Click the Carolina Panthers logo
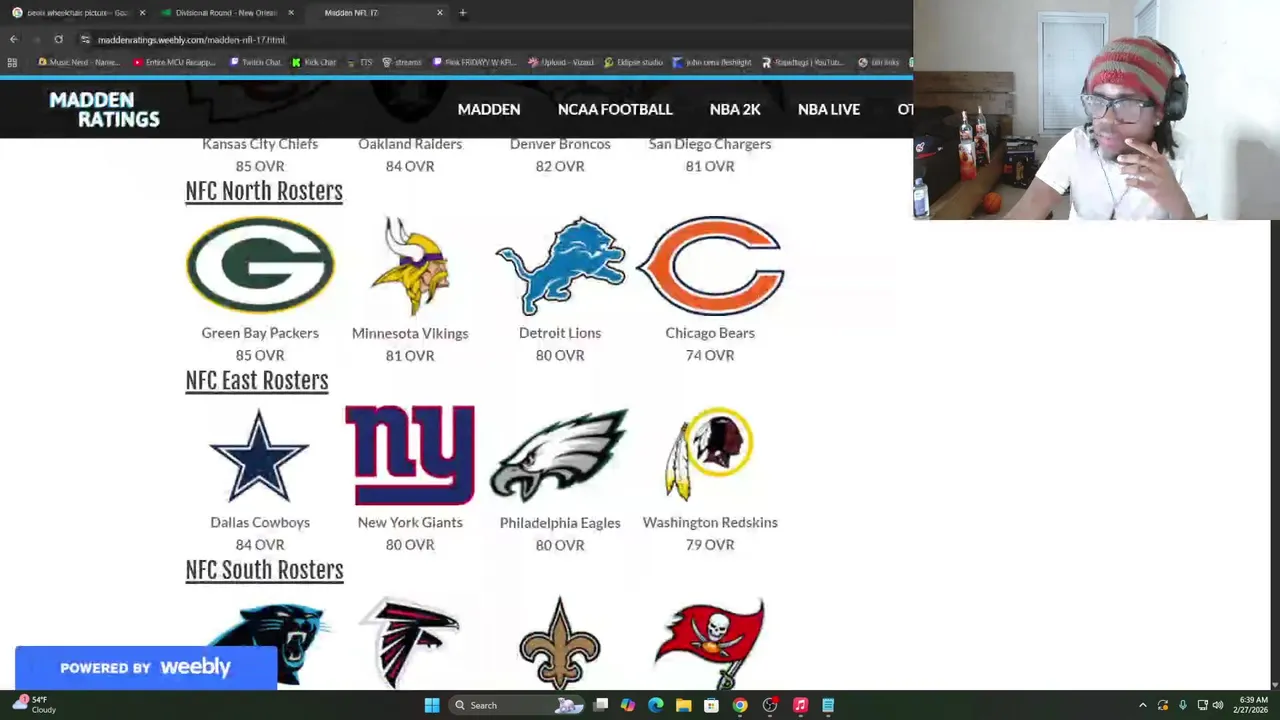1280x720 pixels. click(266, 643)
